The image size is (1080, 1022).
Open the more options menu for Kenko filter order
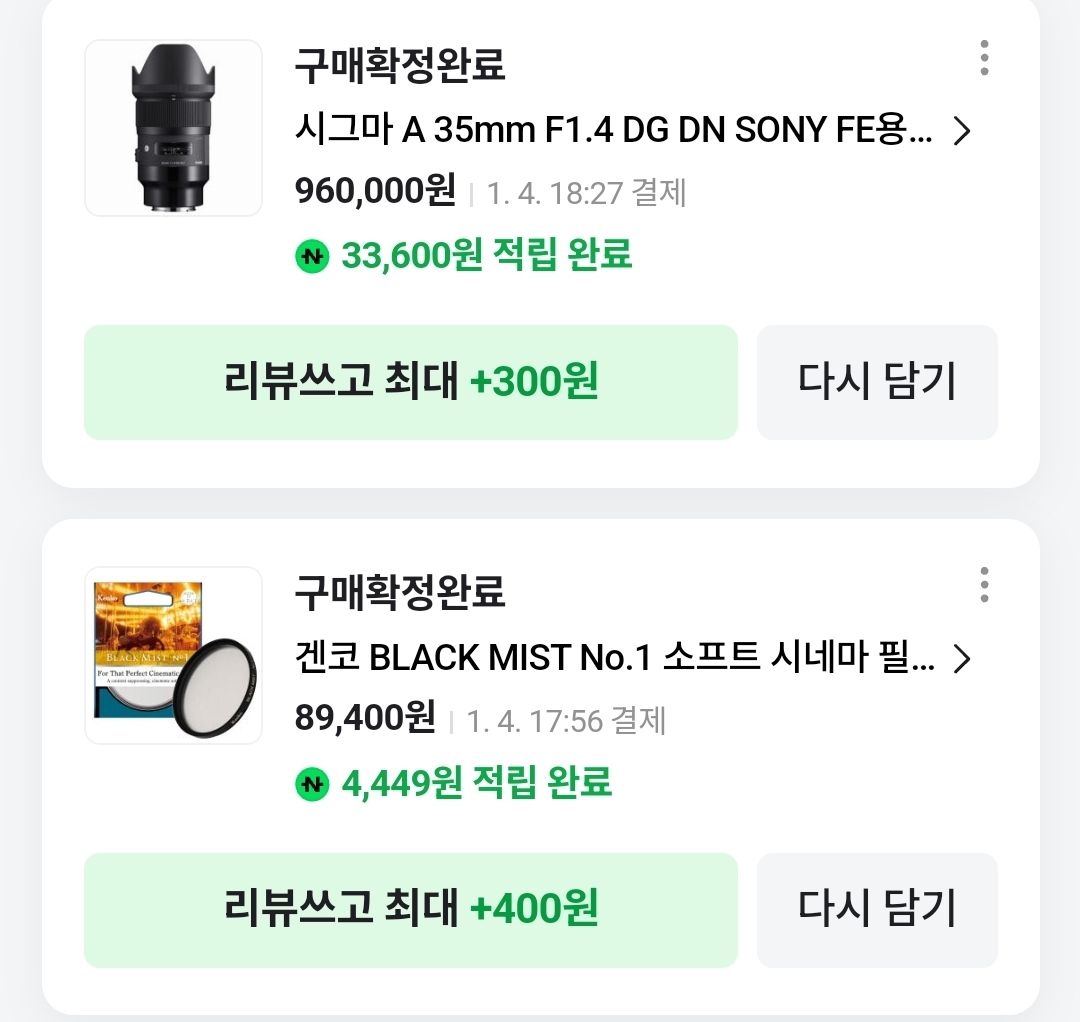point(984,585)
